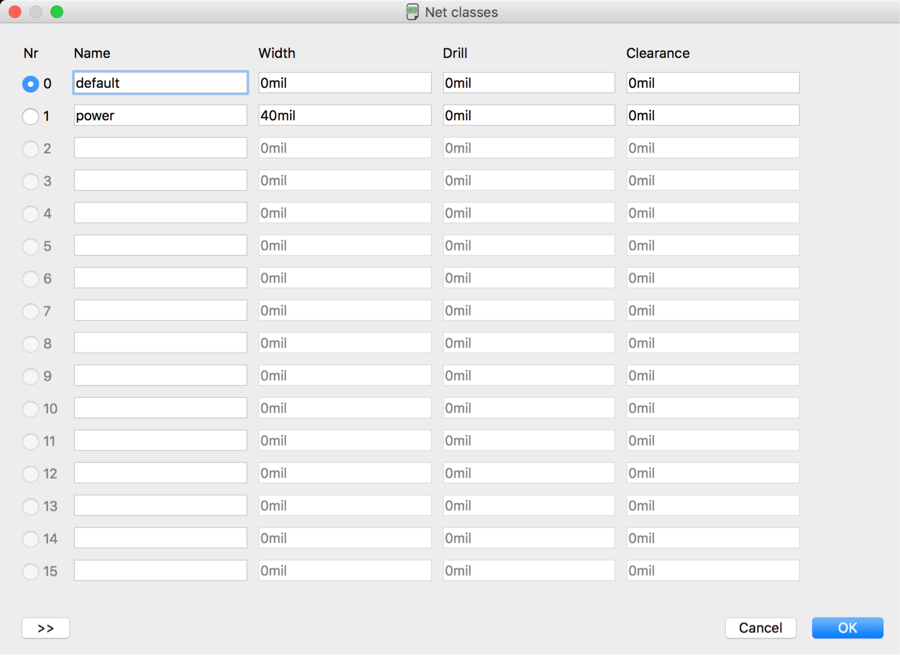This screenshot has height=655, width=900.
Task: Click the Name field of class 3
Action: click(x=161, y=180)
